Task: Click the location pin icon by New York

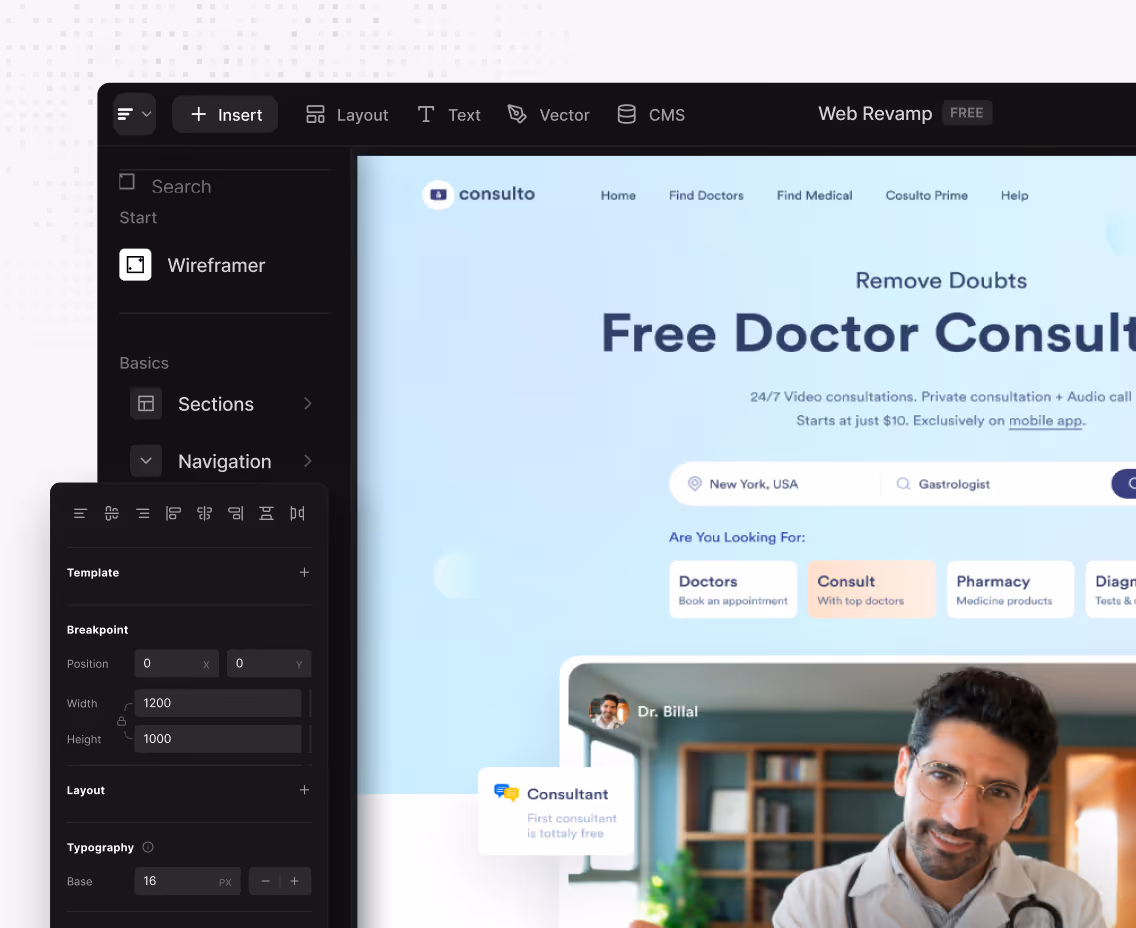Action: tap(695, 483)
